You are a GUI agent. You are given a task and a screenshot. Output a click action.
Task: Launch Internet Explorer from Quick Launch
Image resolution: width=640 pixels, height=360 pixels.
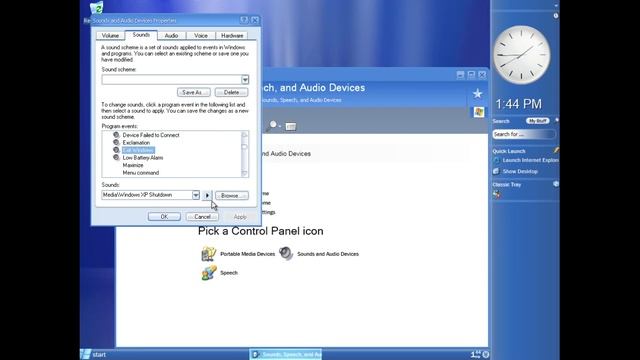pyautogui.click(x=527, y=160)
